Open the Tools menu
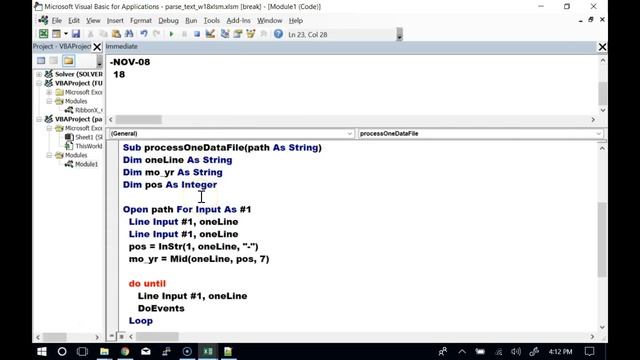This screenshot has width=640, height=360. pos(211,20)
